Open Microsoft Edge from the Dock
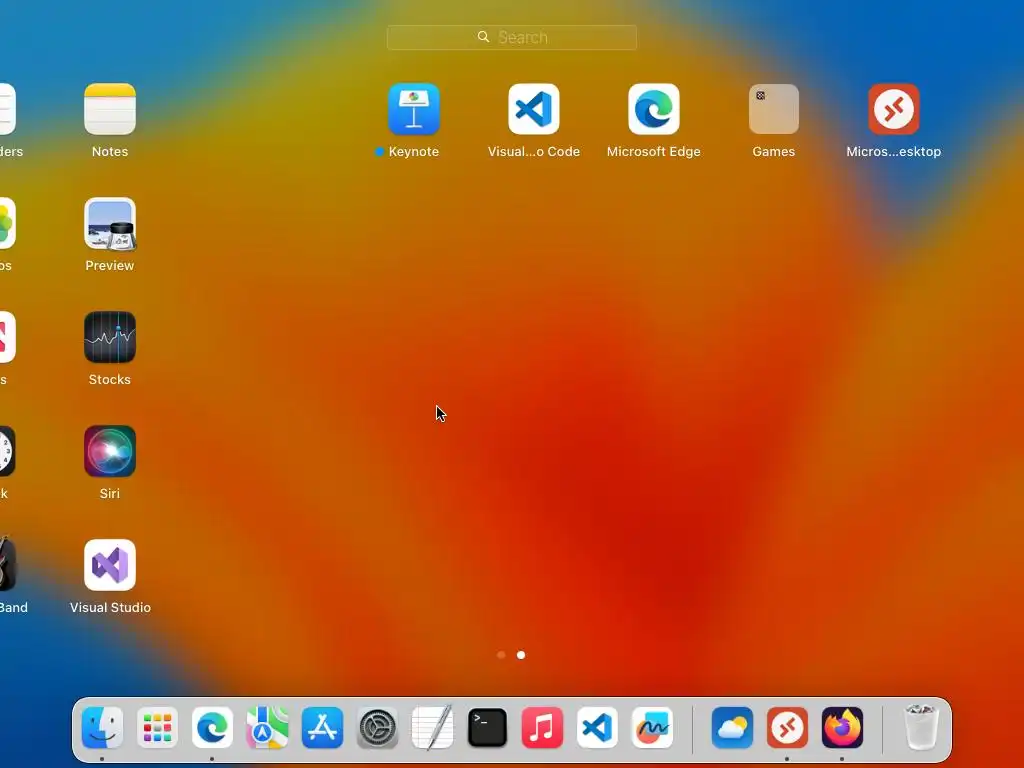The height and width of the screenshot is (768, 1024). [212, 728]
